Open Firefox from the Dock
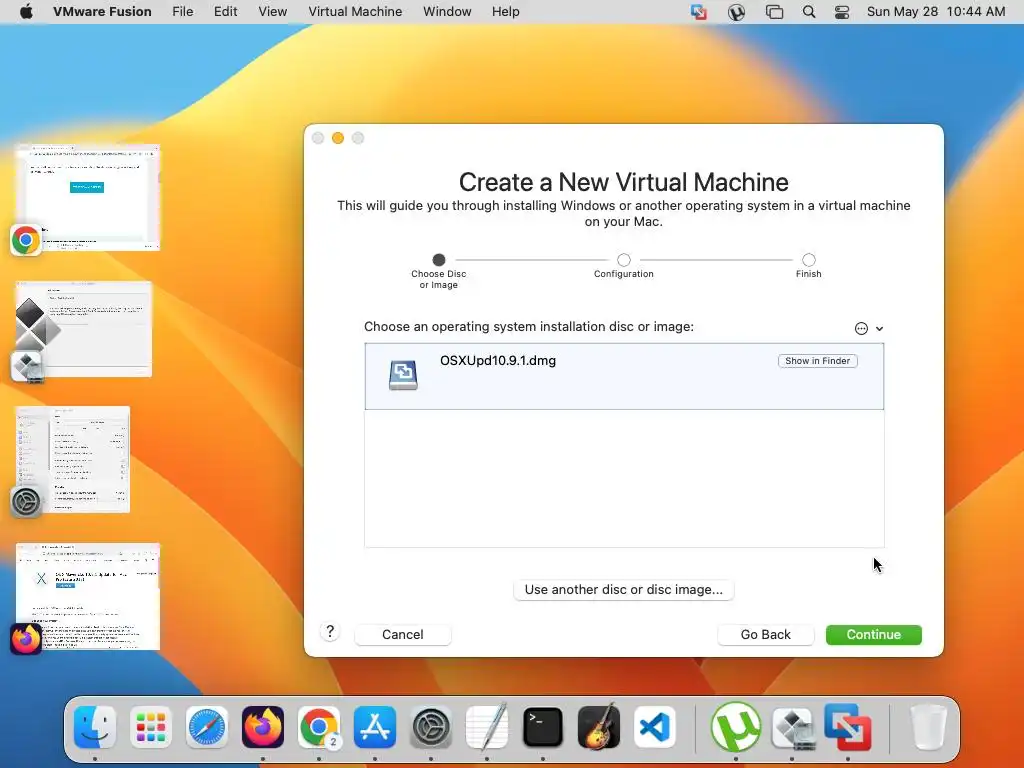 click(x=263, y=727)
